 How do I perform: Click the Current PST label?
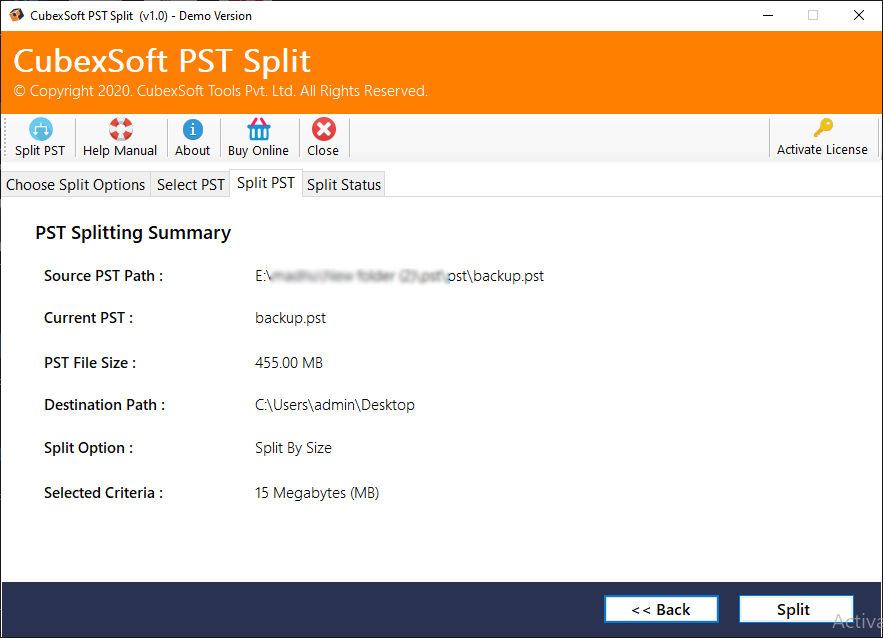pyautogui.click(x=88, y=318)
